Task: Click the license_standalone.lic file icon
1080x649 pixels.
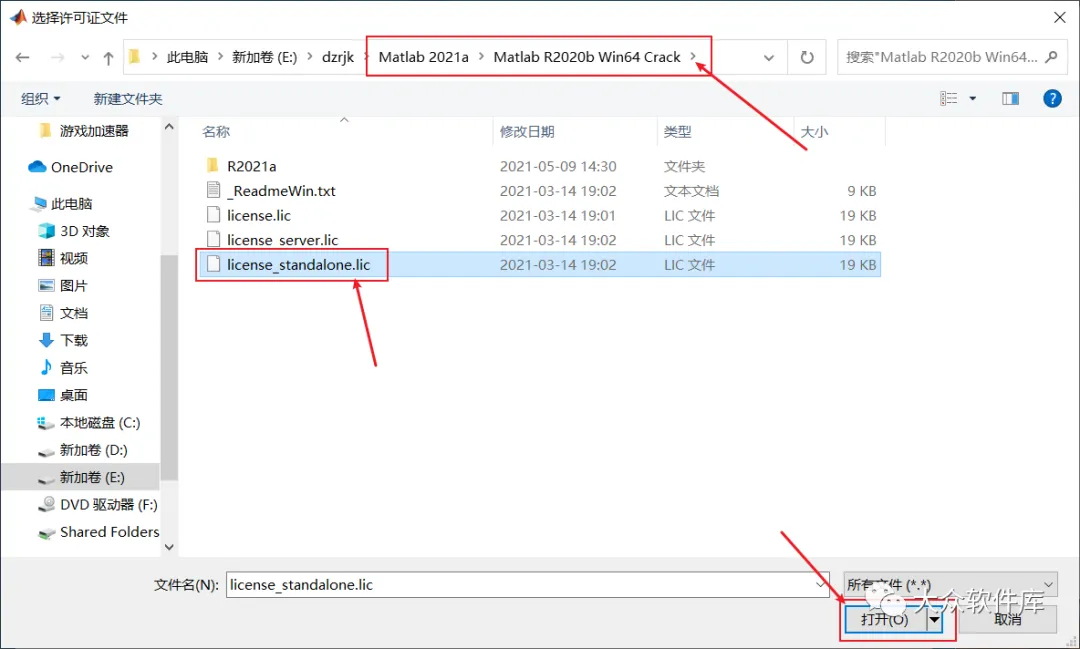Action: (x=214, y=264)
